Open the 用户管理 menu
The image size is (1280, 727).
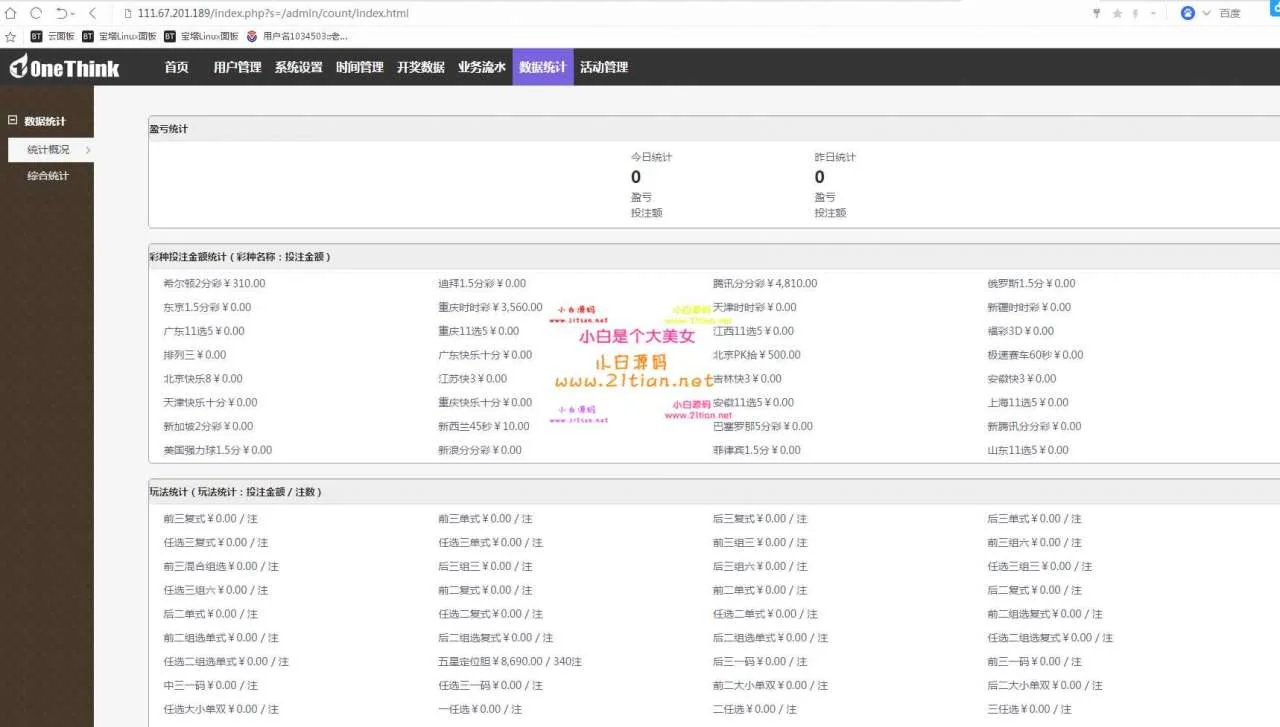point(237,67)
